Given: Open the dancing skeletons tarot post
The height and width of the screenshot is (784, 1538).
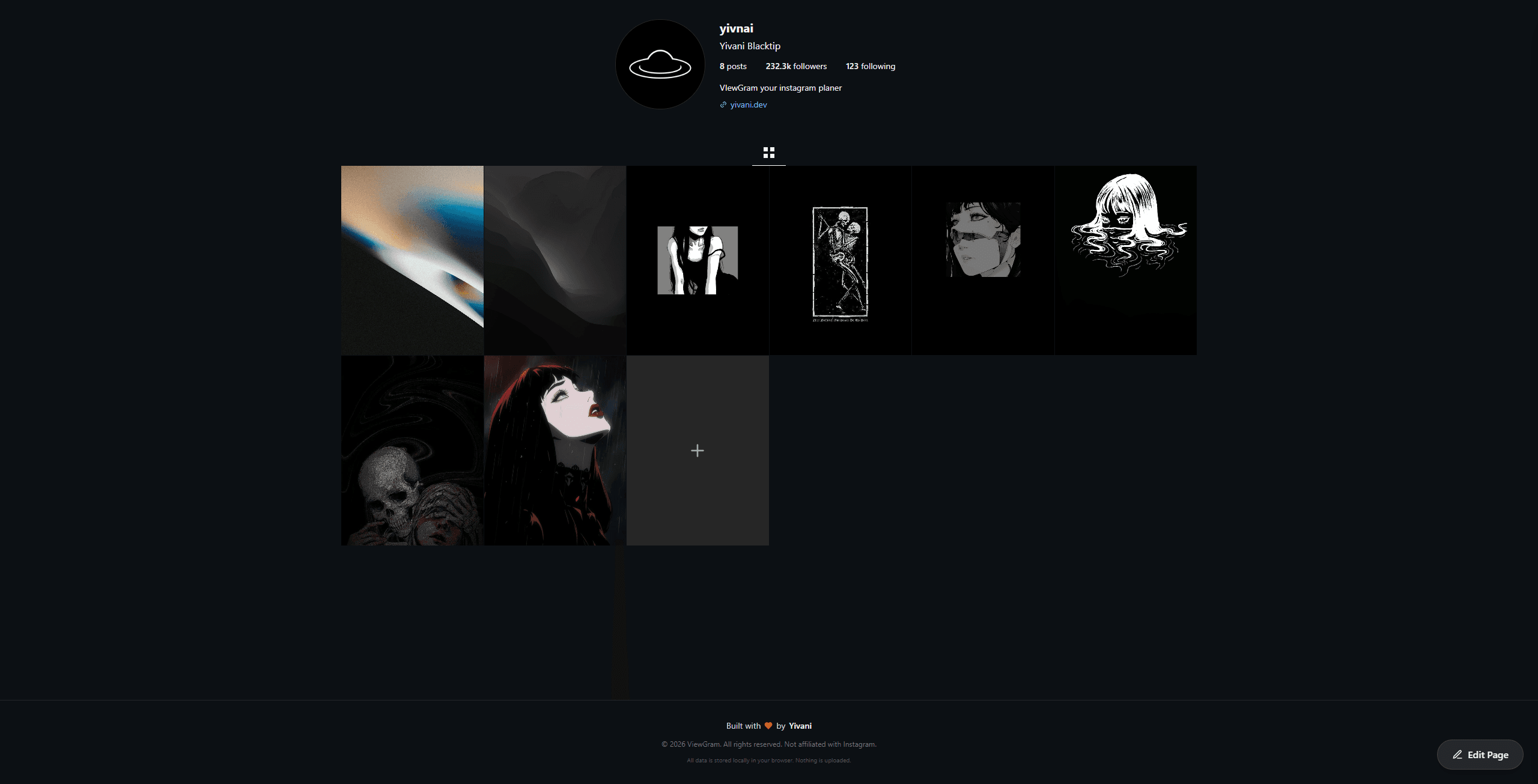Looking at the screenshot, I should click(840, 260).
